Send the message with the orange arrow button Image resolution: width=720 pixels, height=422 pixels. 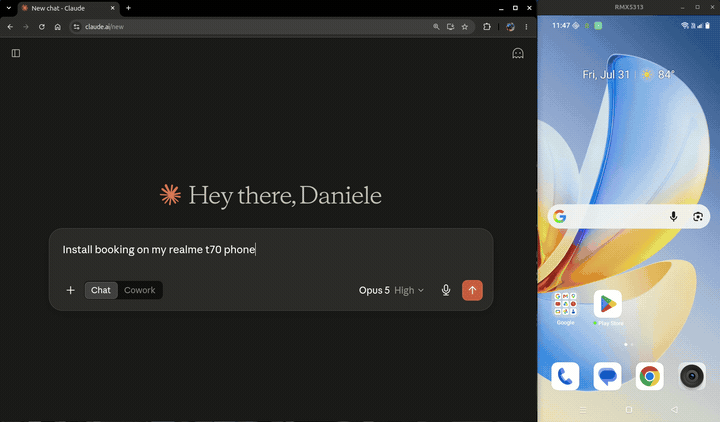point(472,290)
